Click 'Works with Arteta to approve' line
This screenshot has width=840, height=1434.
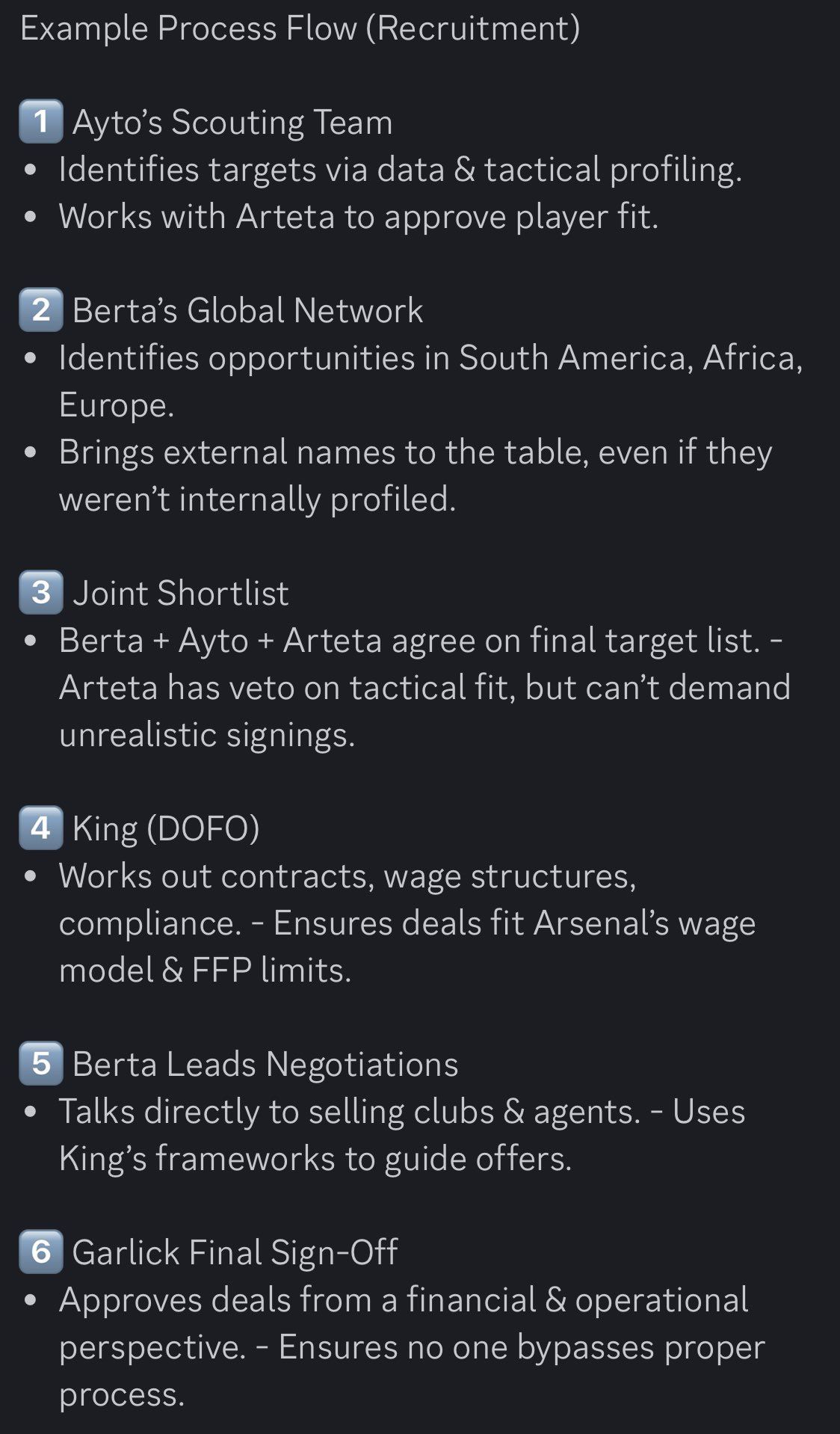[x=359, y=217]
